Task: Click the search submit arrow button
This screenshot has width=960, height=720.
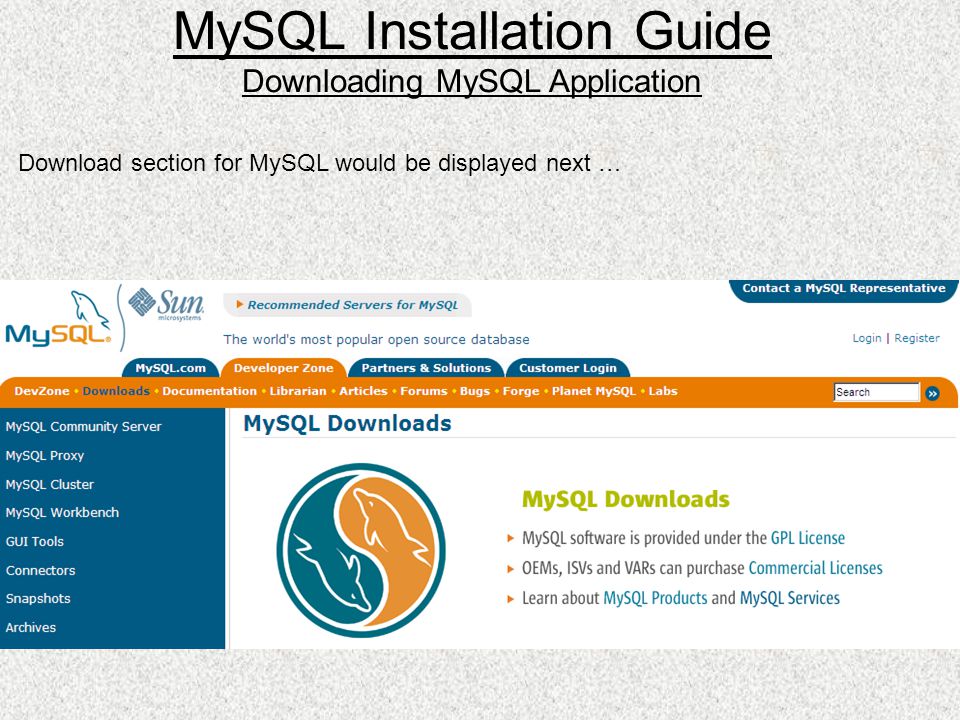Action: (932, 393)
